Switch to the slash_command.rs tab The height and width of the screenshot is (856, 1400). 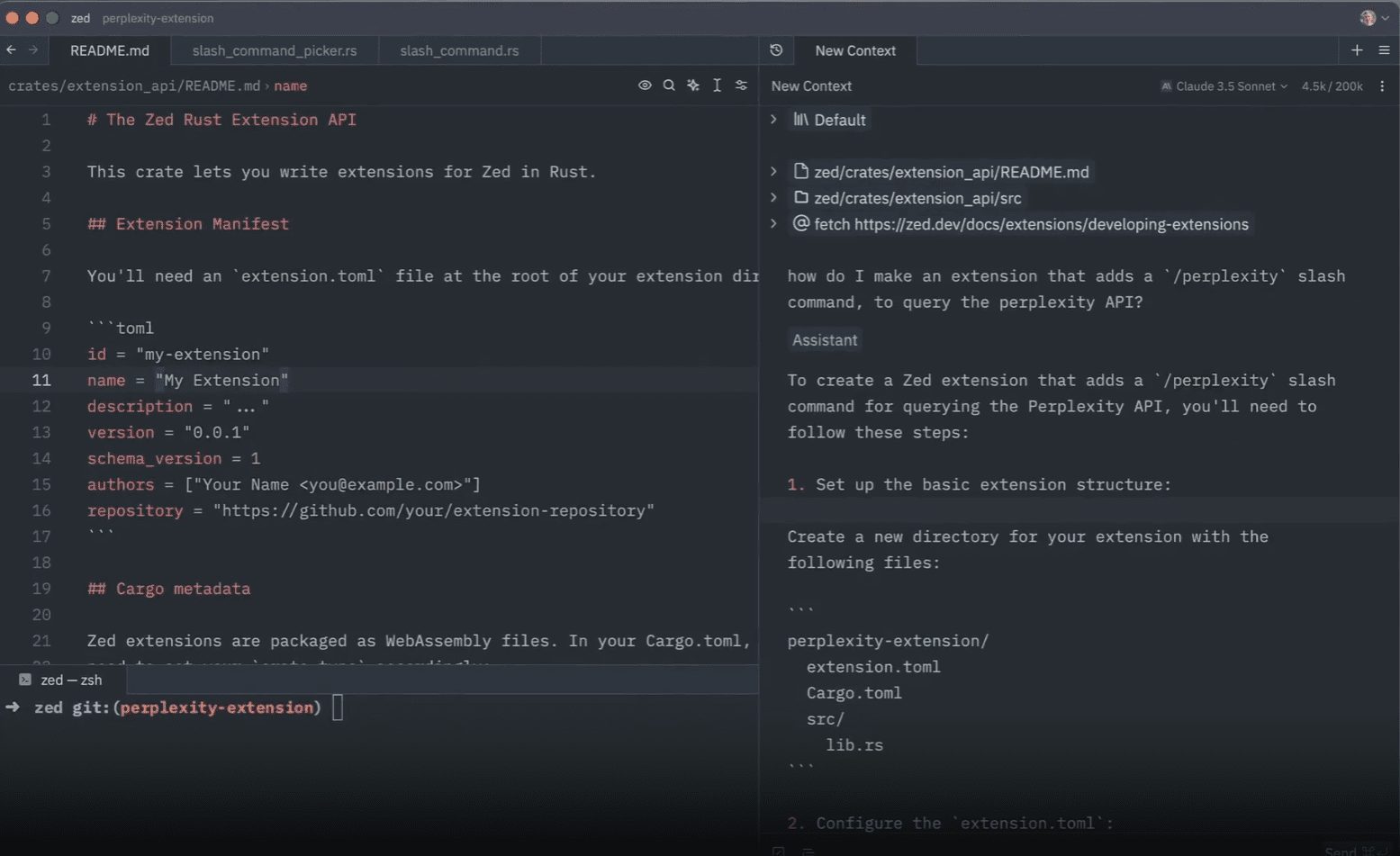tap(459, 50)
